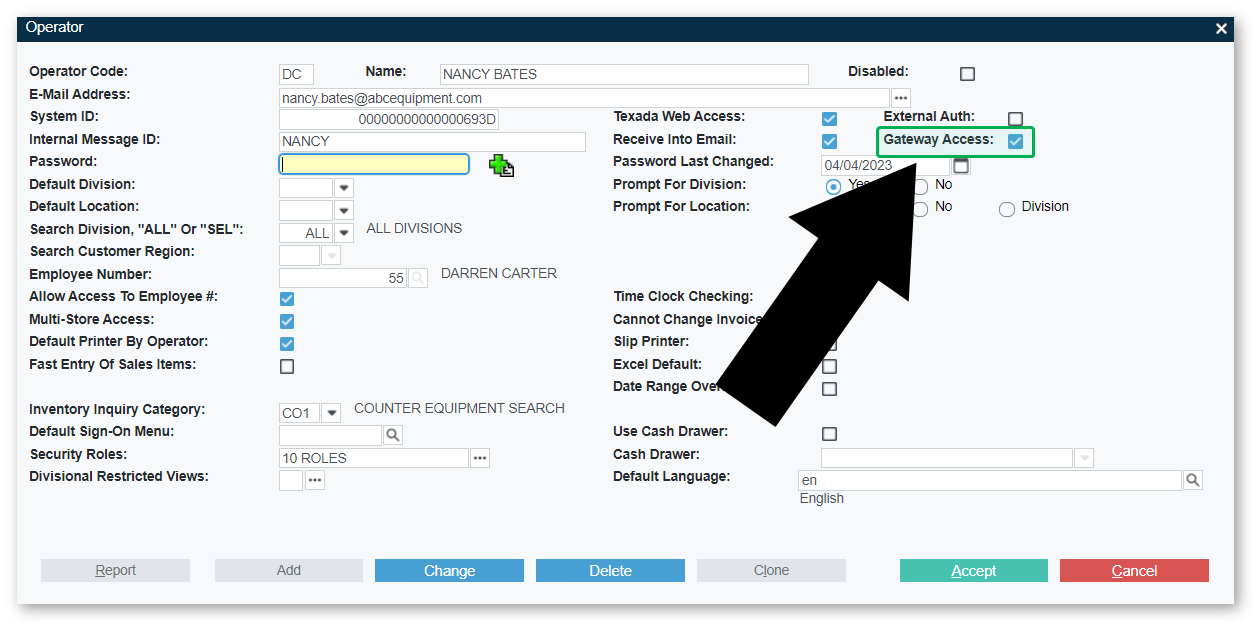Uncheck the Gateway Access checkbox
The height and width of the screenshot is (630, 1260).
point(1015,142)
